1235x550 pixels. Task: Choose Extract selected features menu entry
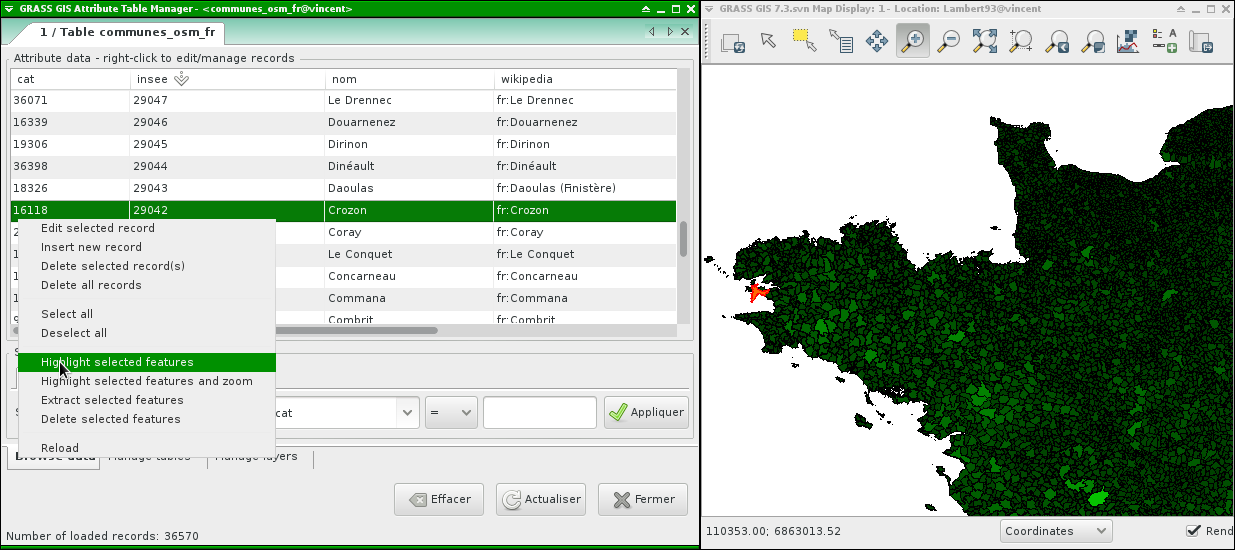click(x=112, y=400)
